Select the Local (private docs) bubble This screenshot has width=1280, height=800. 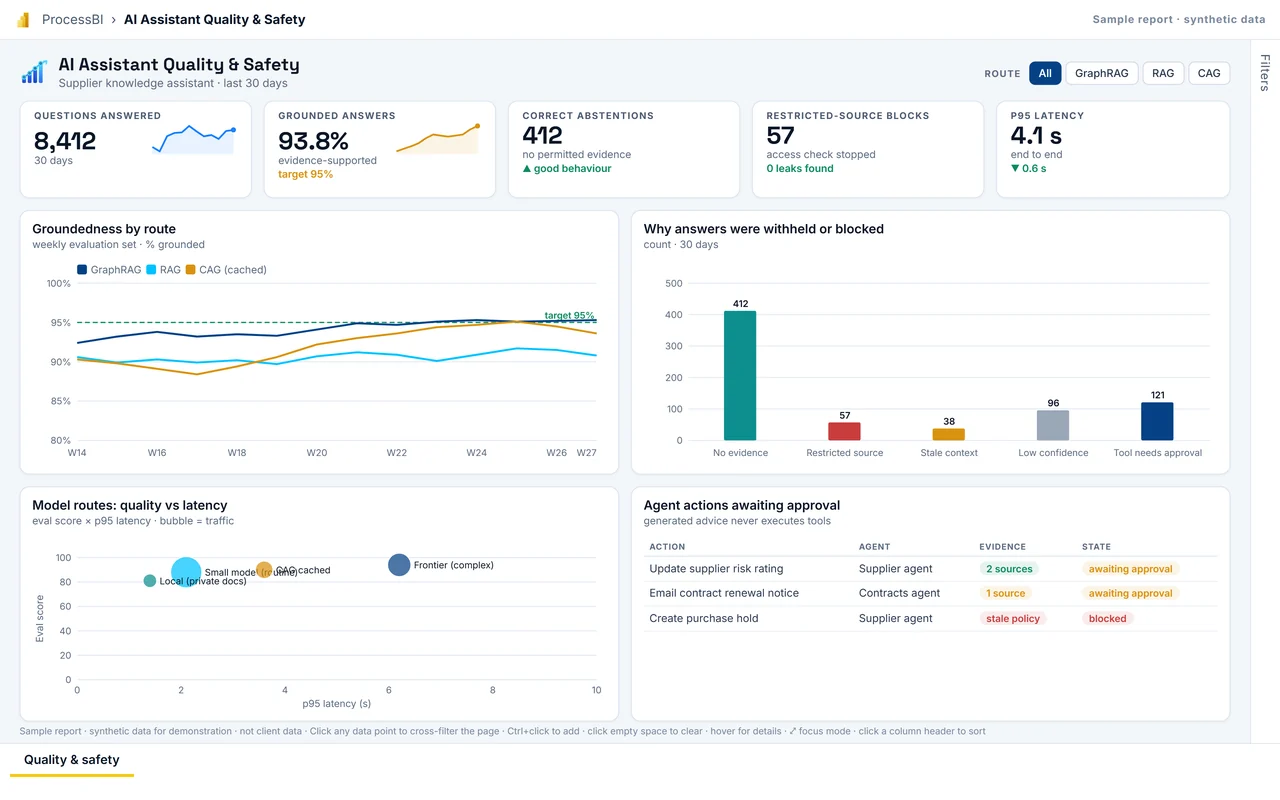click(x=150, y=581)
